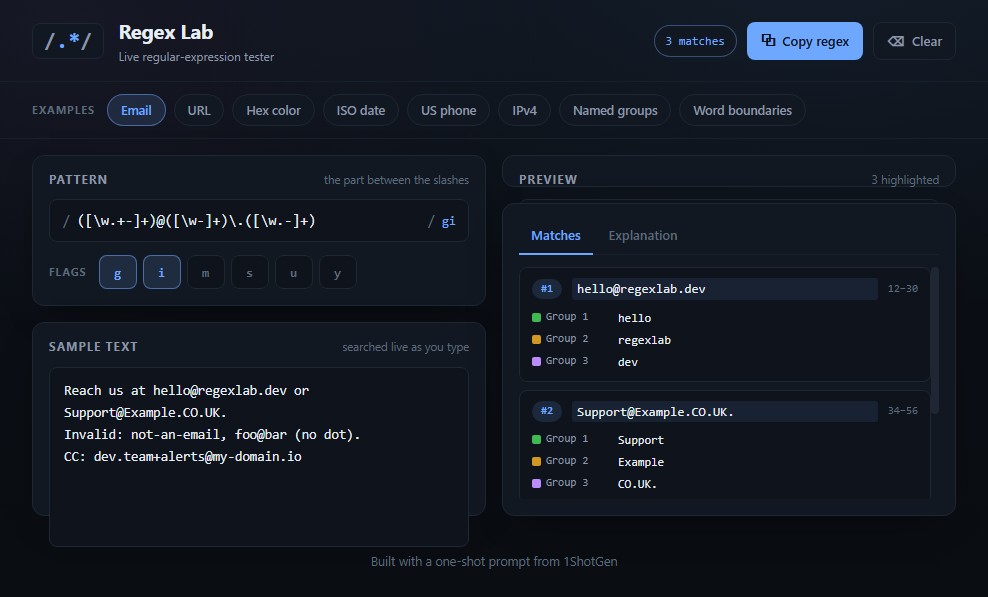Click green Group 1 swatch of match #2
This screenshot has width=988, height=597.
(537, 439)
